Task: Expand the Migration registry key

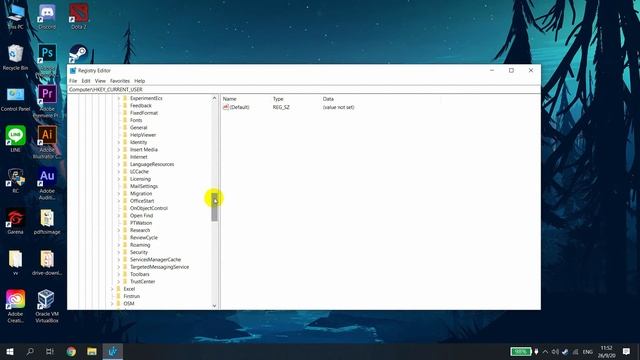Action: click(x=119, y=194)
